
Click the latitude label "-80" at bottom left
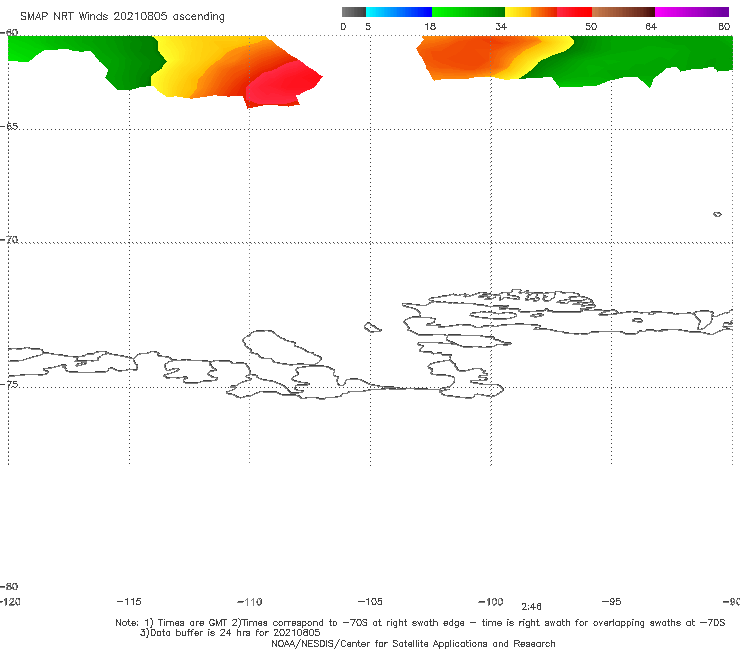pos(9,586)
